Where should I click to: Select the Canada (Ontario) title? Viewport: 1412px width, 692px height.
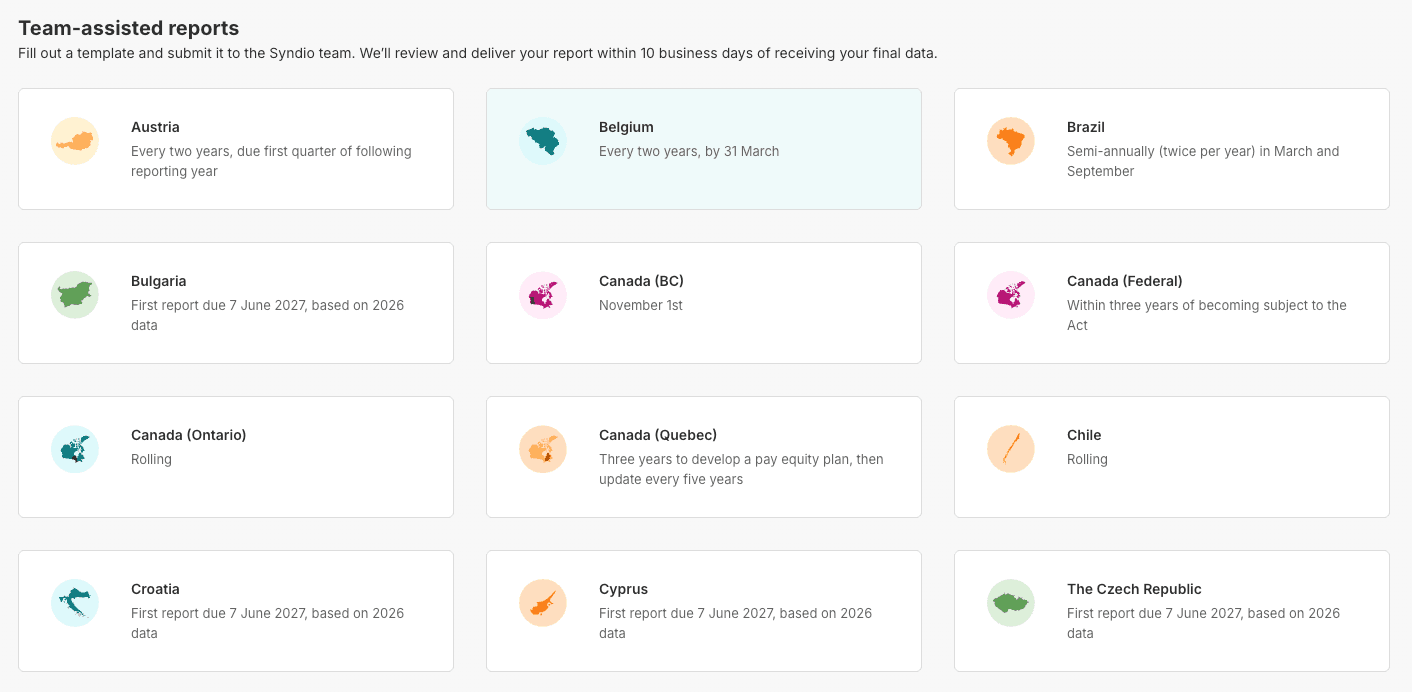(x=189, y=435)
